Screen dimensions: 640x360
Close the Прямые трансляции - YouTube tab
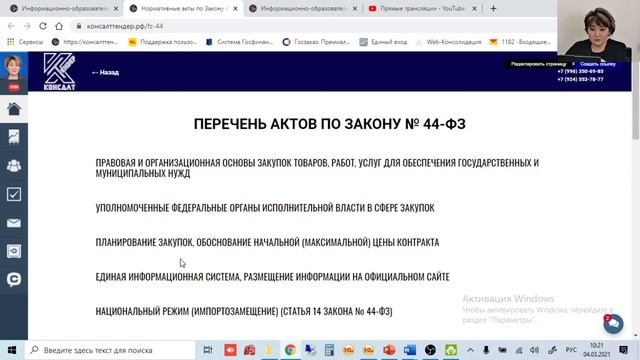tap(474, 9)
